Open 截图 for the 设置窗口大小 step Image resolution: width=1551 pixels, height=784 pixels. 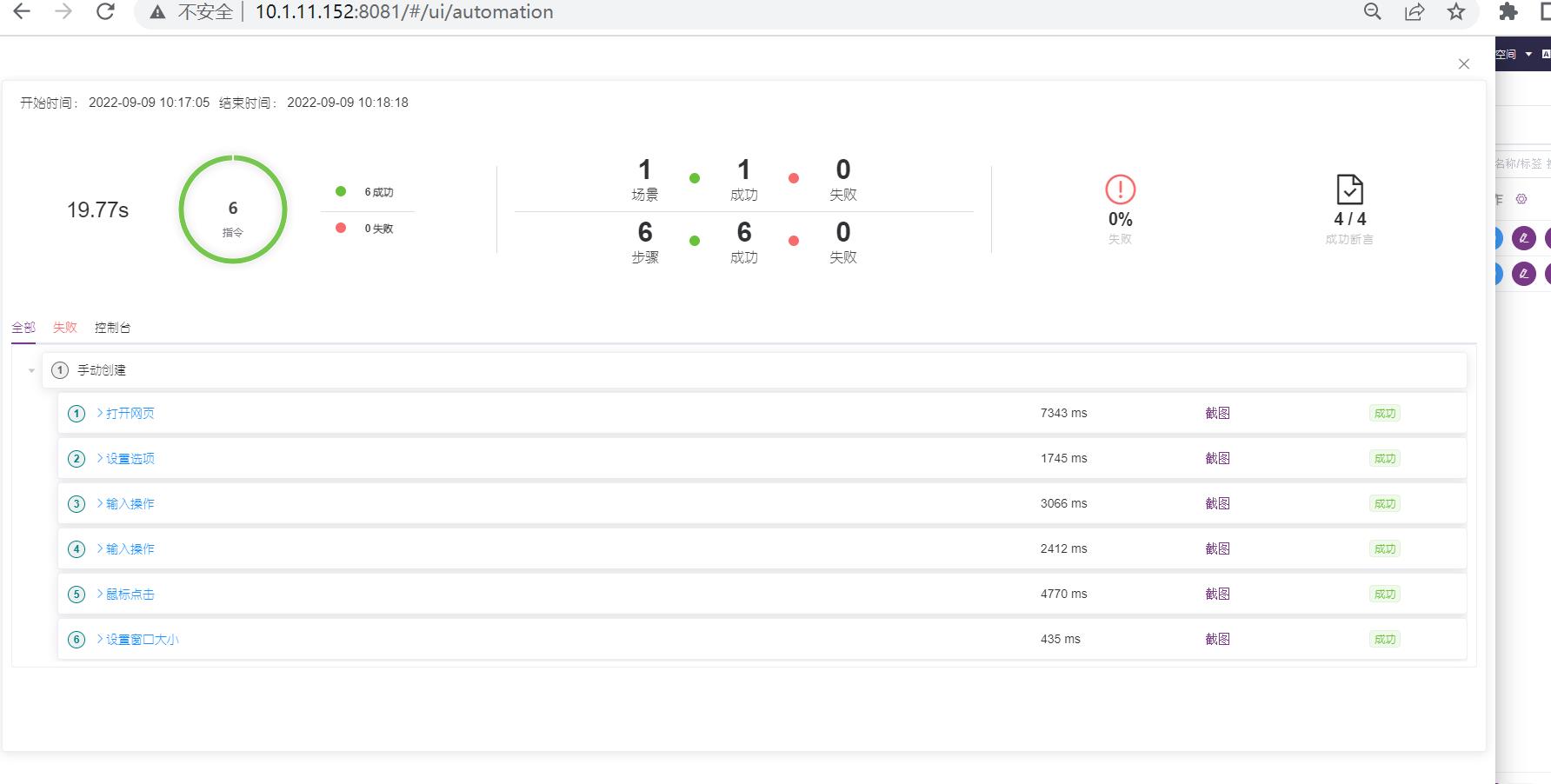tap(1217, 639)
